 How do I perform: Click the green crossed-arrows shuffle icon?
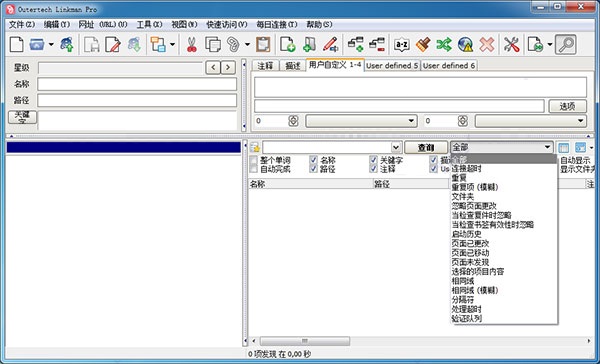[444, 44]
